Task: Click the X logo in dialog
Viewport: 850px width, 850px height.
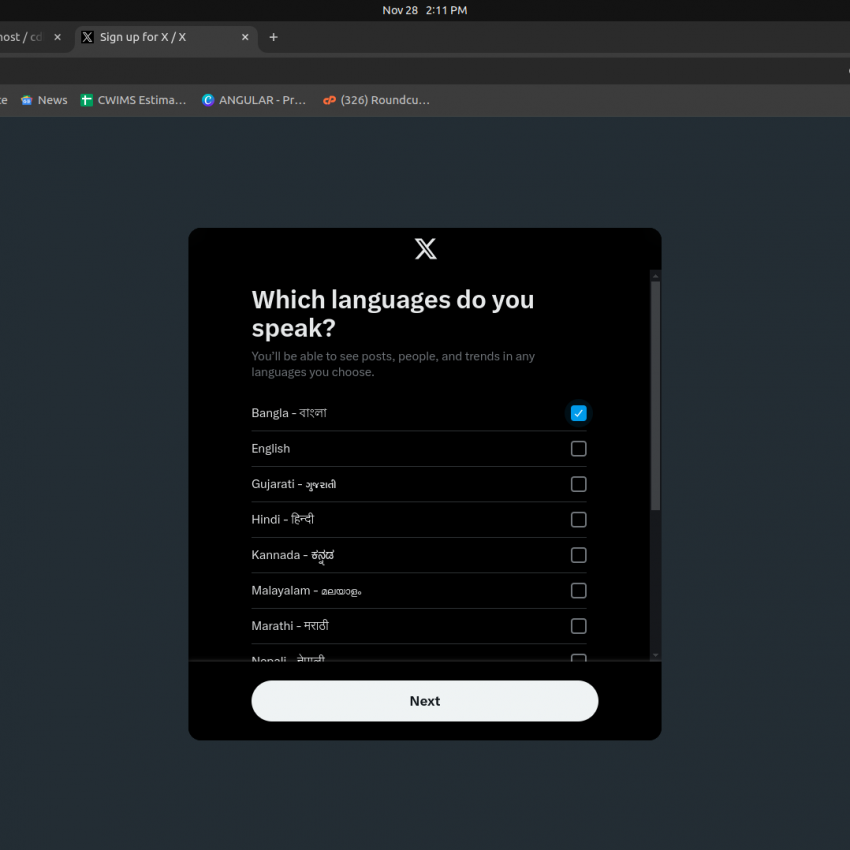Action: (426, 249)
